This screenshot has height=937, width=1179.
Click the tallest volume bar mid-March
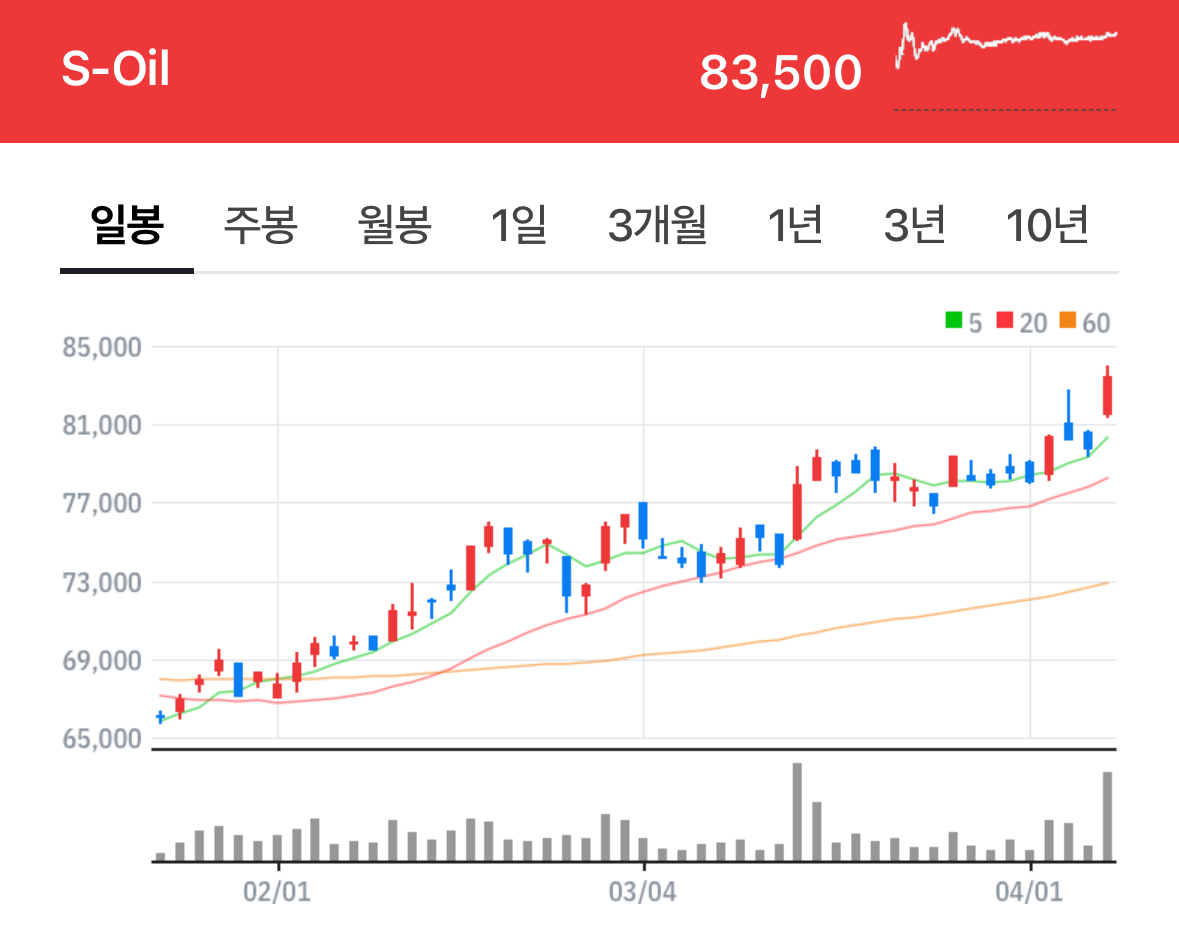tap(797, 812)
